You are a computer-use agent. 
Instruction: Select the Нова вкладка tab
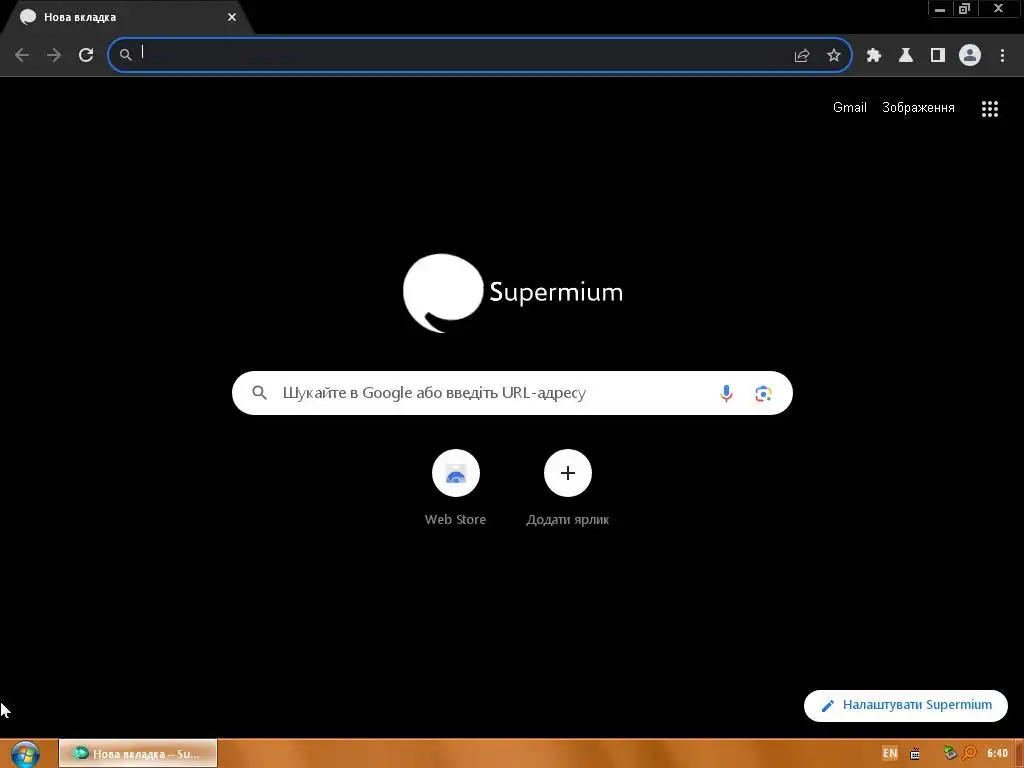(127, 17)
